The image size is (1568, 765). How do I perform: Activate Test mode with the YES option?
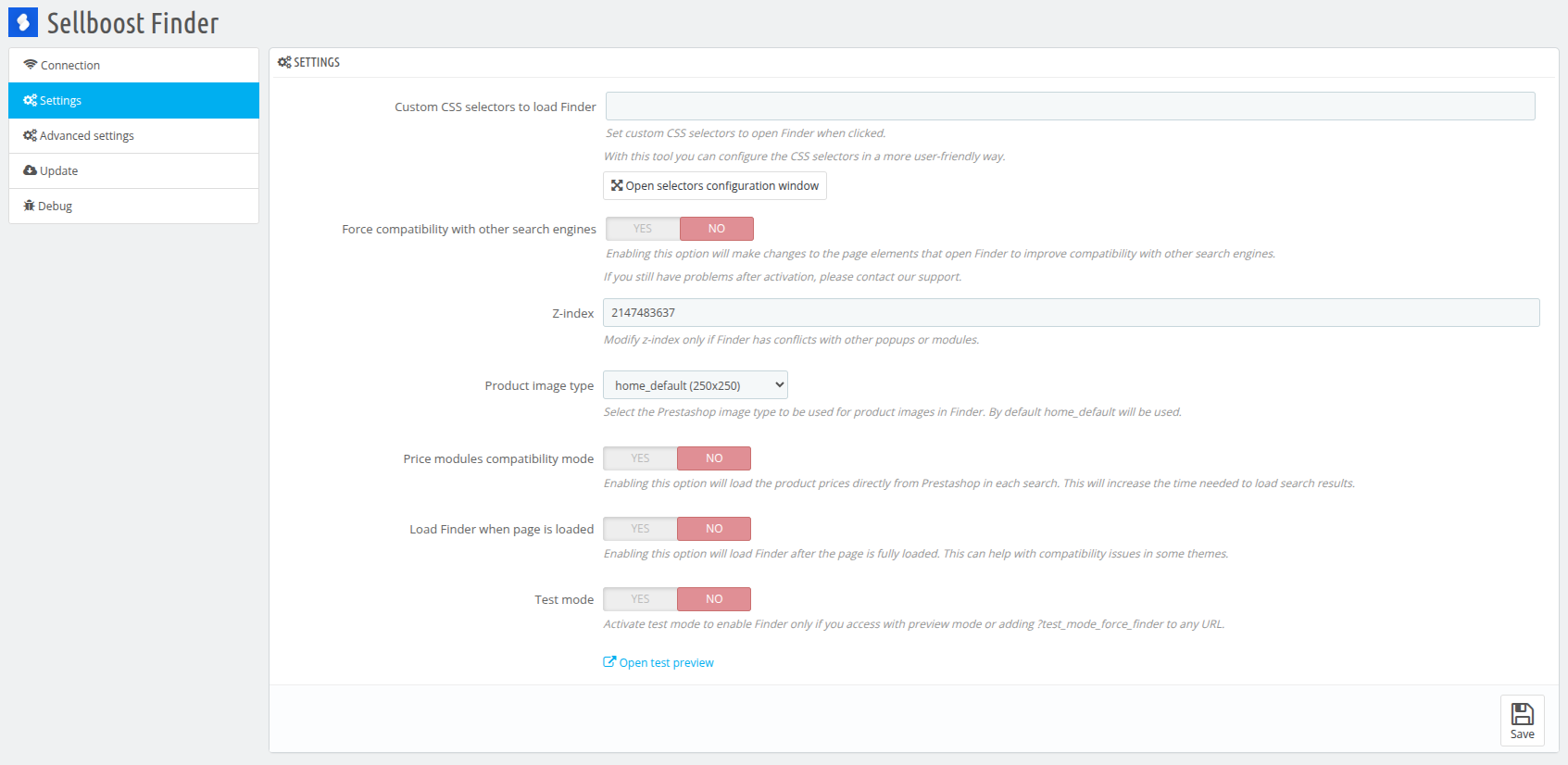point(640,599)
